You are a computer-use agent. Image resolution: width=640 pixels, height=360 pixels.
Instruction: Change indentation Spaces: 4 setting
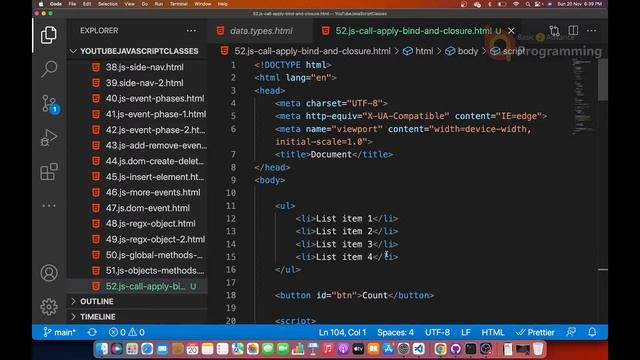[395, 332]
